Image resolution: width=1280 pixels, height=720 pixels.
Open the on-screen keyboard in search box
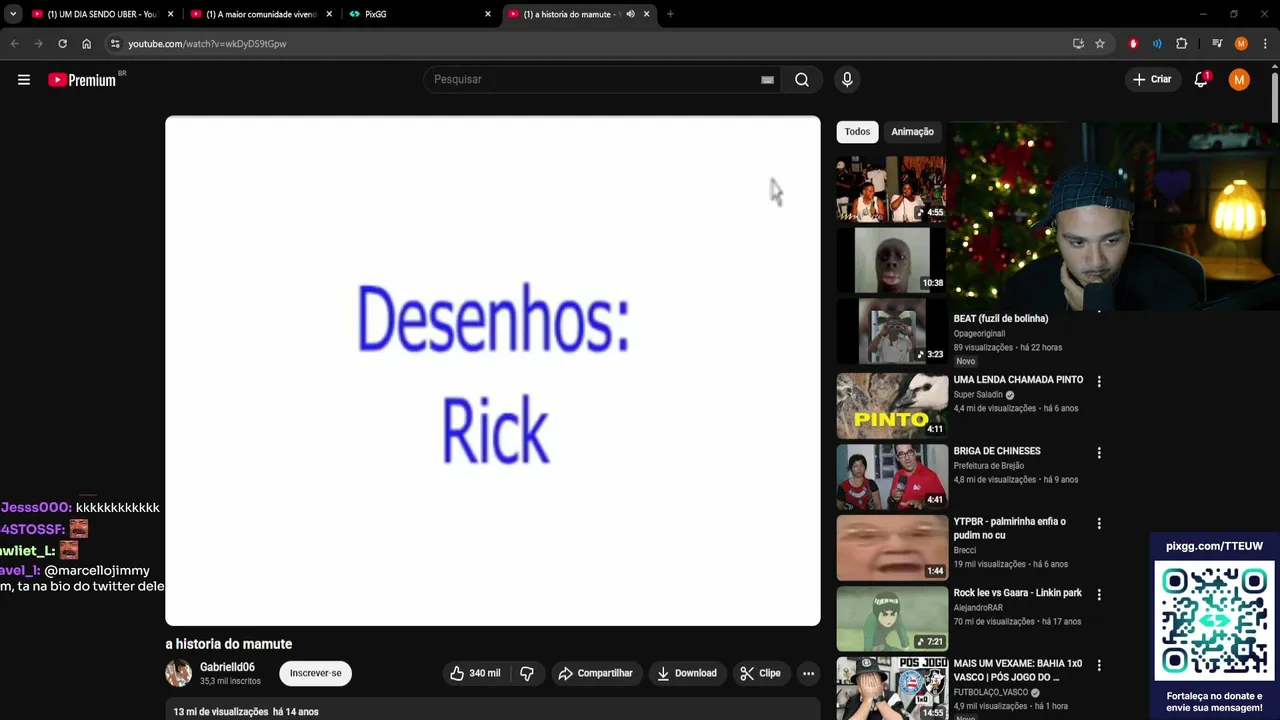pos(767,80)
